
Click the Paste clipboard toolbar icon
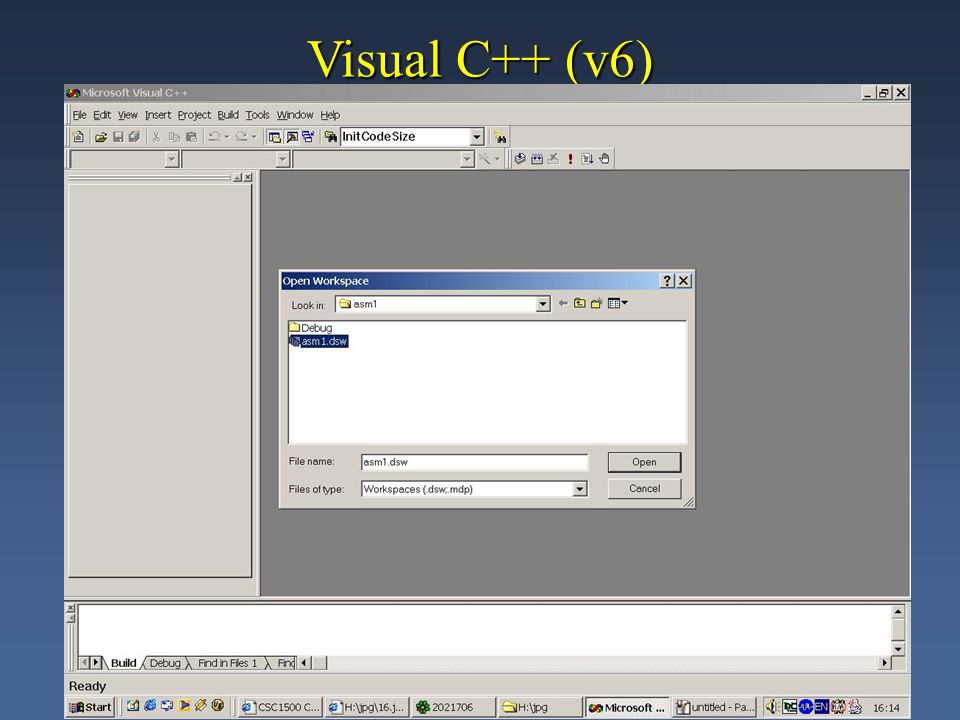(191, 137)
